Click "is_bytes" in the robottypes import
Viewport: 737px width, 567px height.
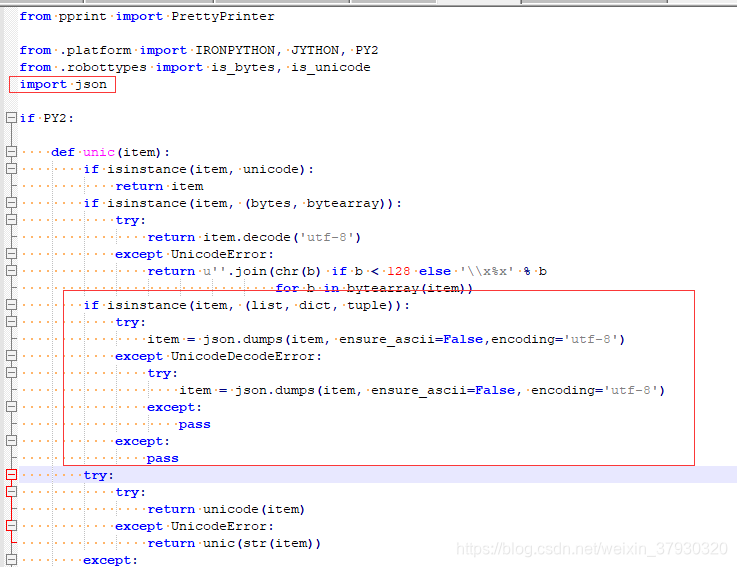click(x=243, y=68)
